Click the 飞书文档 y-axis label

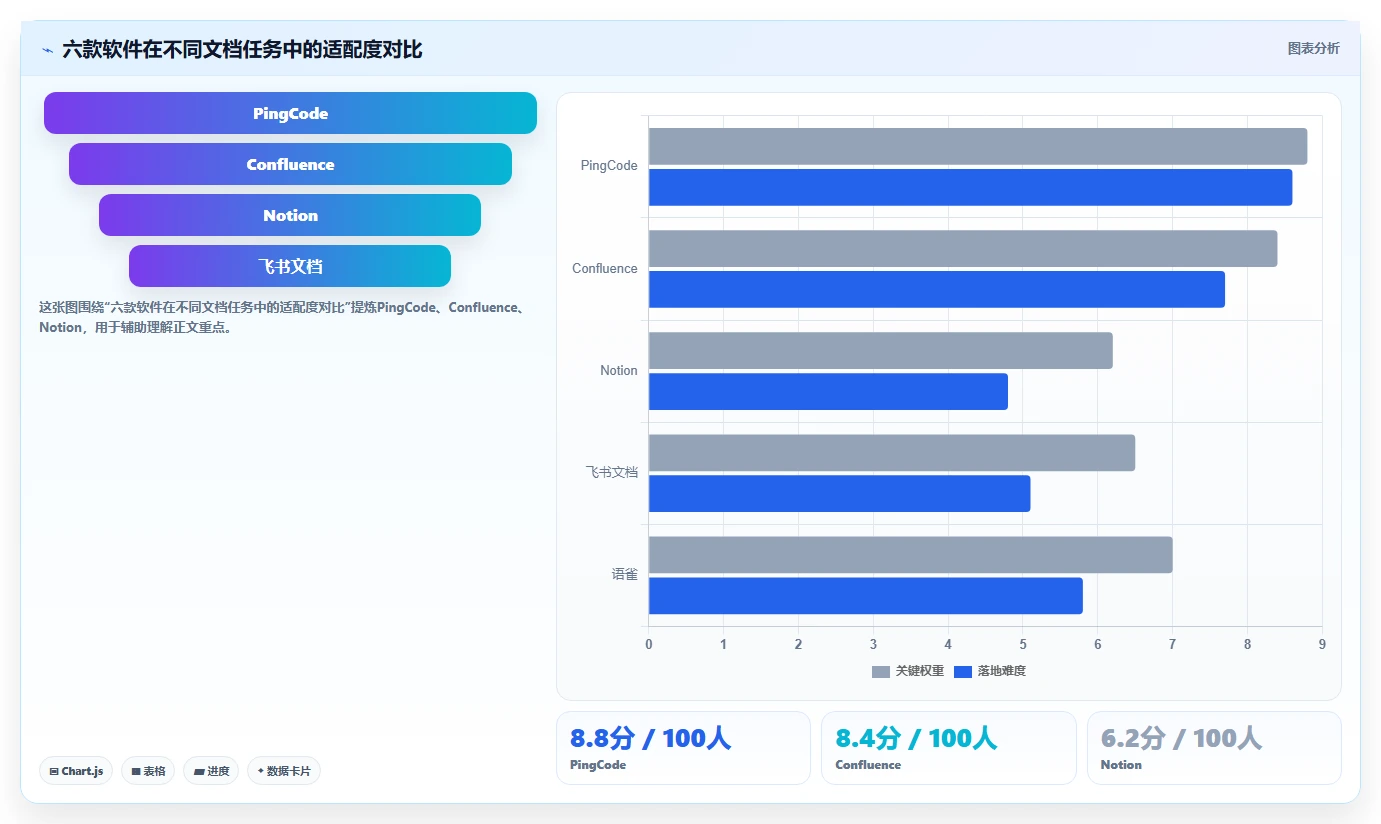pyautogui.click(x=612, y=472)
